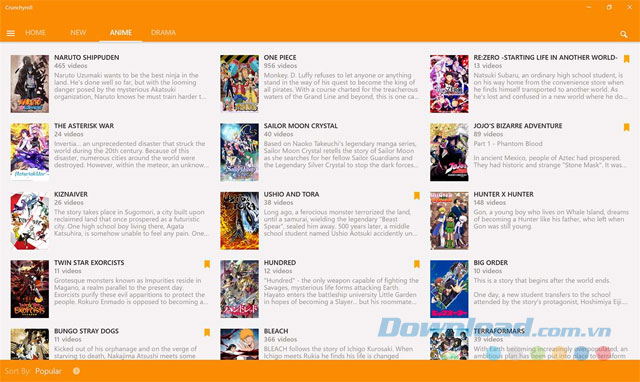The width and height of the screenshot is (640, 382).
Task: Toggle bookmark on Bungo Stray Dogs
Action: tap(207, 333)
